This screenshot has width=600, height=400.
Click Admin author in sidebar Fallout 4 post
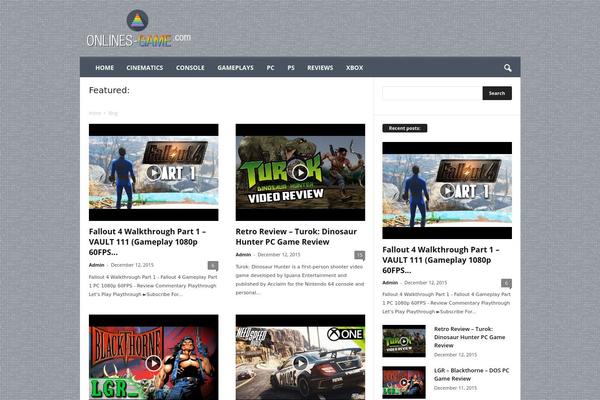pyautogui.click(x=390, y=282)
